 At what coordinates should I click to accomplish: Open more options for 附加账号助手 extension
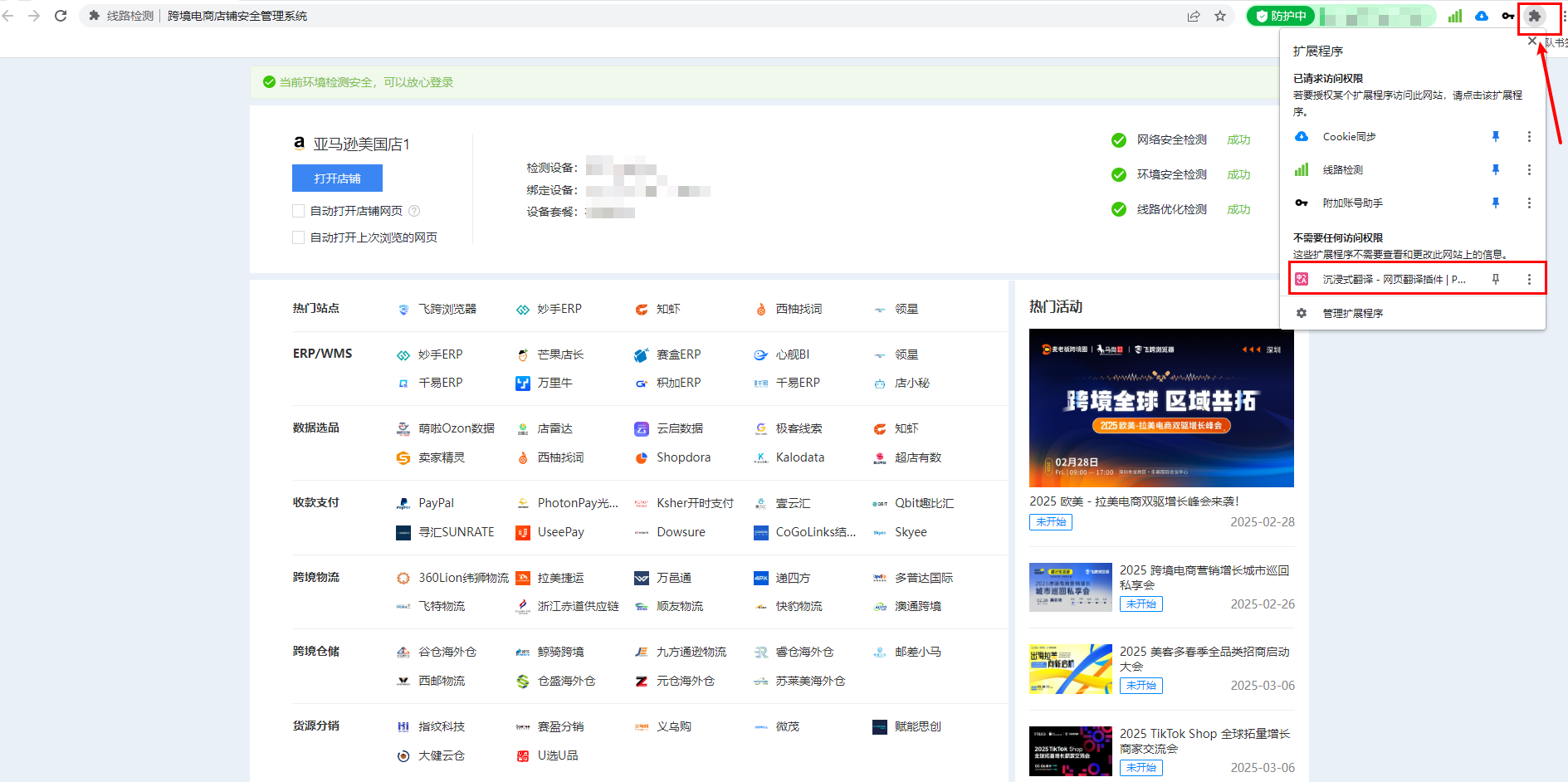coord(1529,203)
